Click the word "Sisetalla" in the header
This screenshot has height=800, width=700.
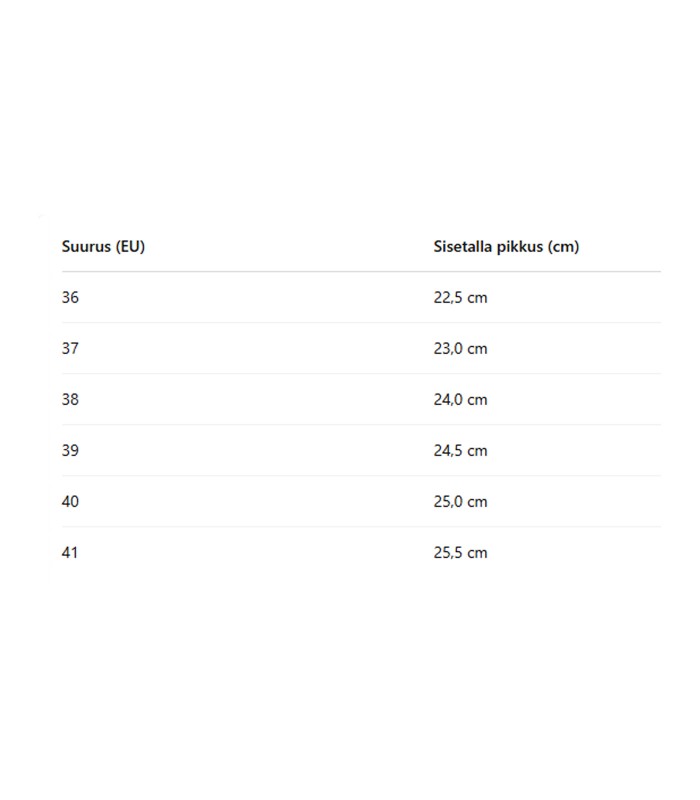[x=463, y=246]
